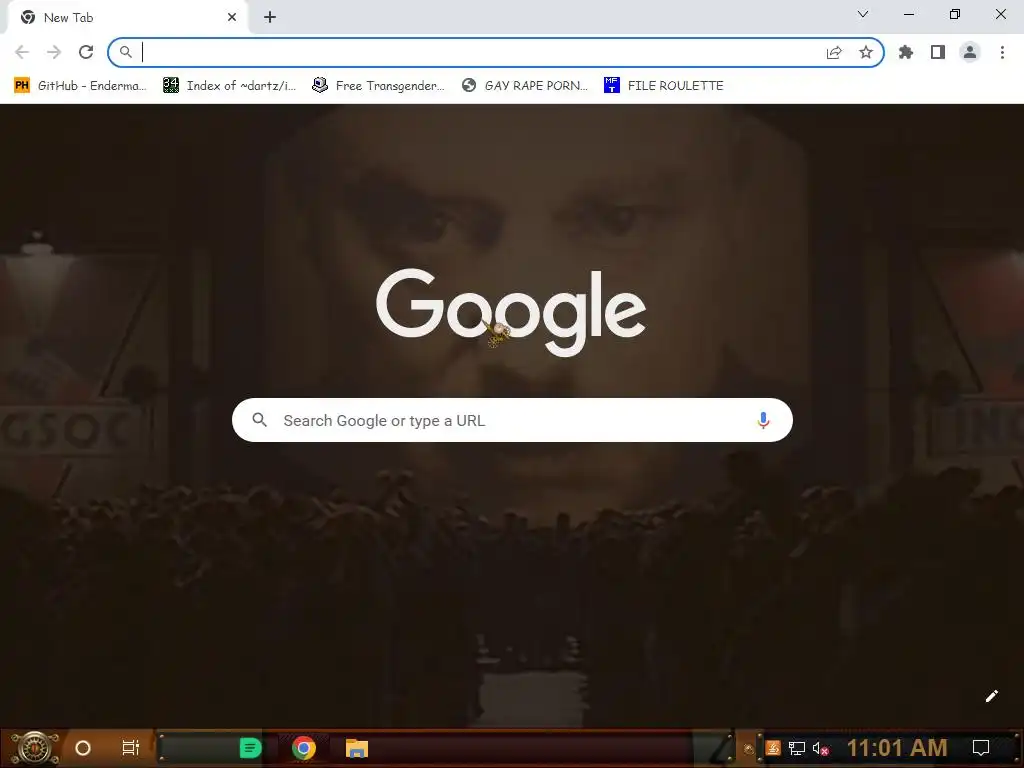Open the 11:01 AM clock
The height and width of the screenshot is (768, 1024).
(x=897, y=748)
